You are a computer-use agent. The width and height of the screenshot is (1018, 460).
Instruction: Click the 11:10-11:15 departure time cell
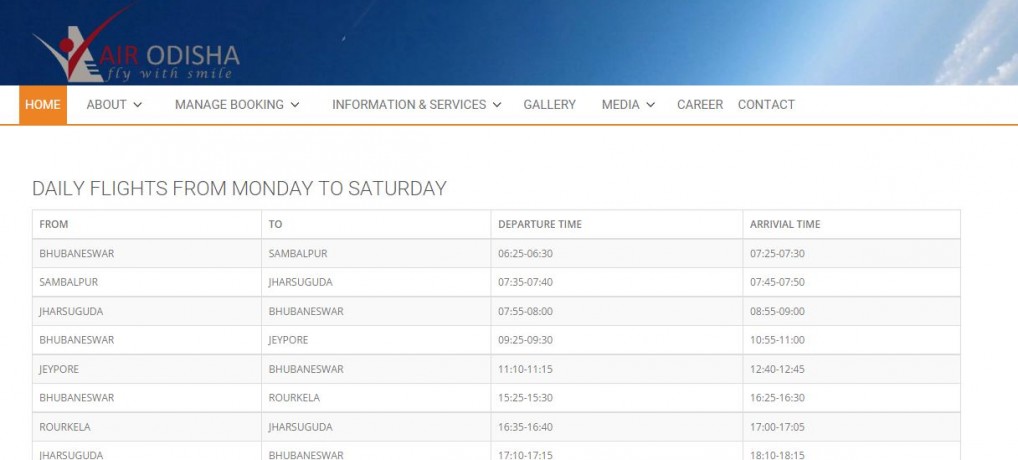click(x=525, y=369)
